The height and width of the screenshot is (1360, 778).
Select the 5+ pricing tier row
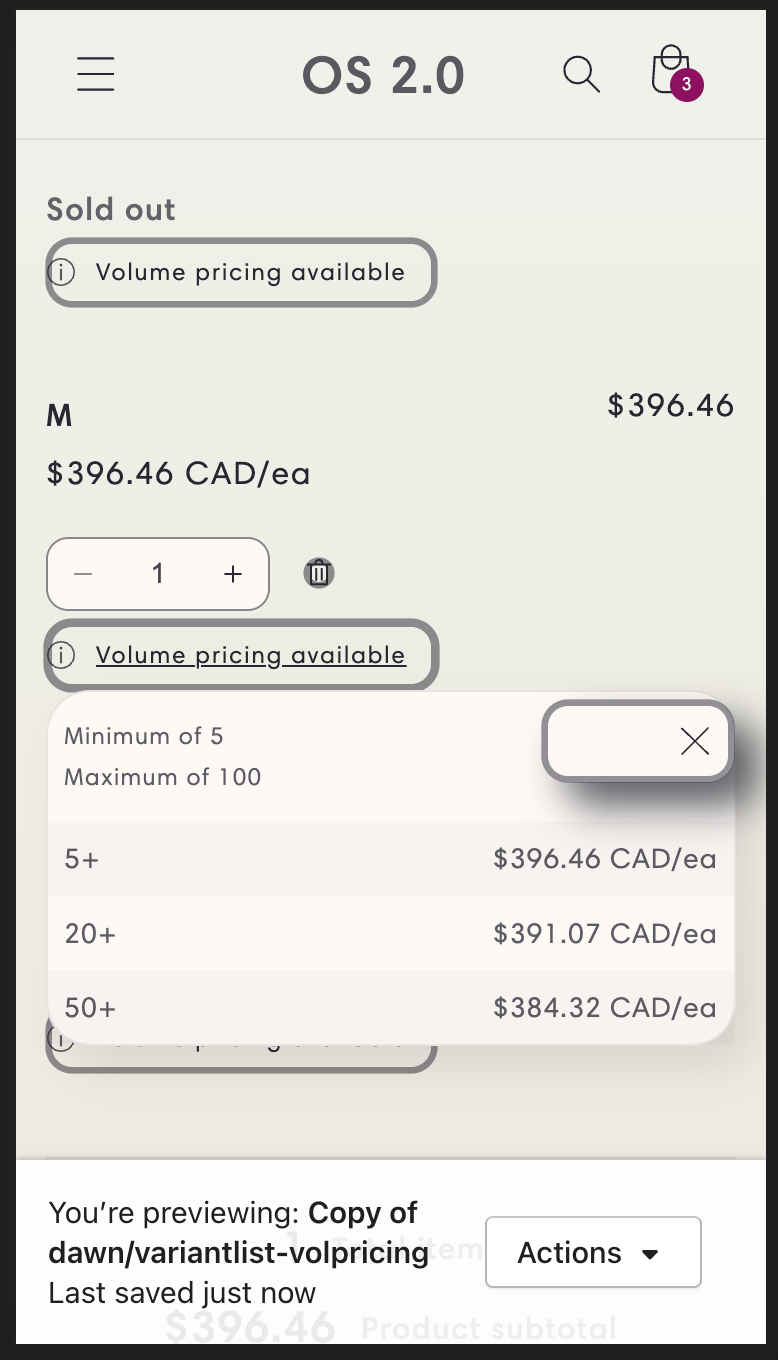(x=390, y=859)
